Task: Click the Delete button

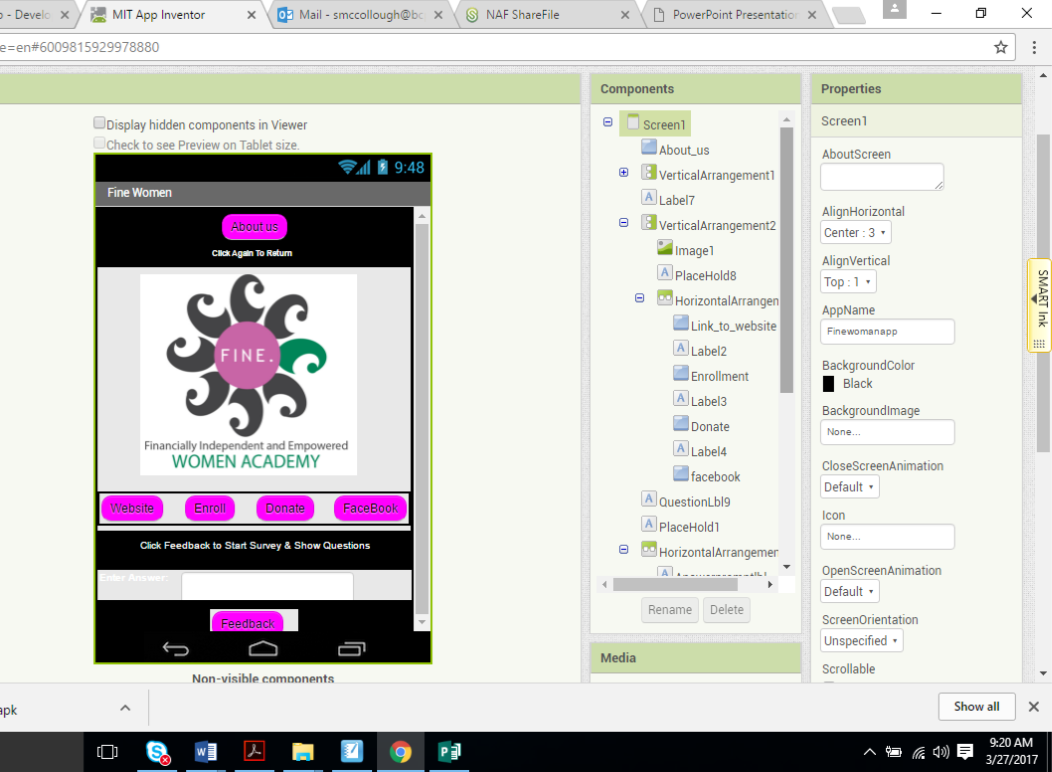Action: (727, 610)
